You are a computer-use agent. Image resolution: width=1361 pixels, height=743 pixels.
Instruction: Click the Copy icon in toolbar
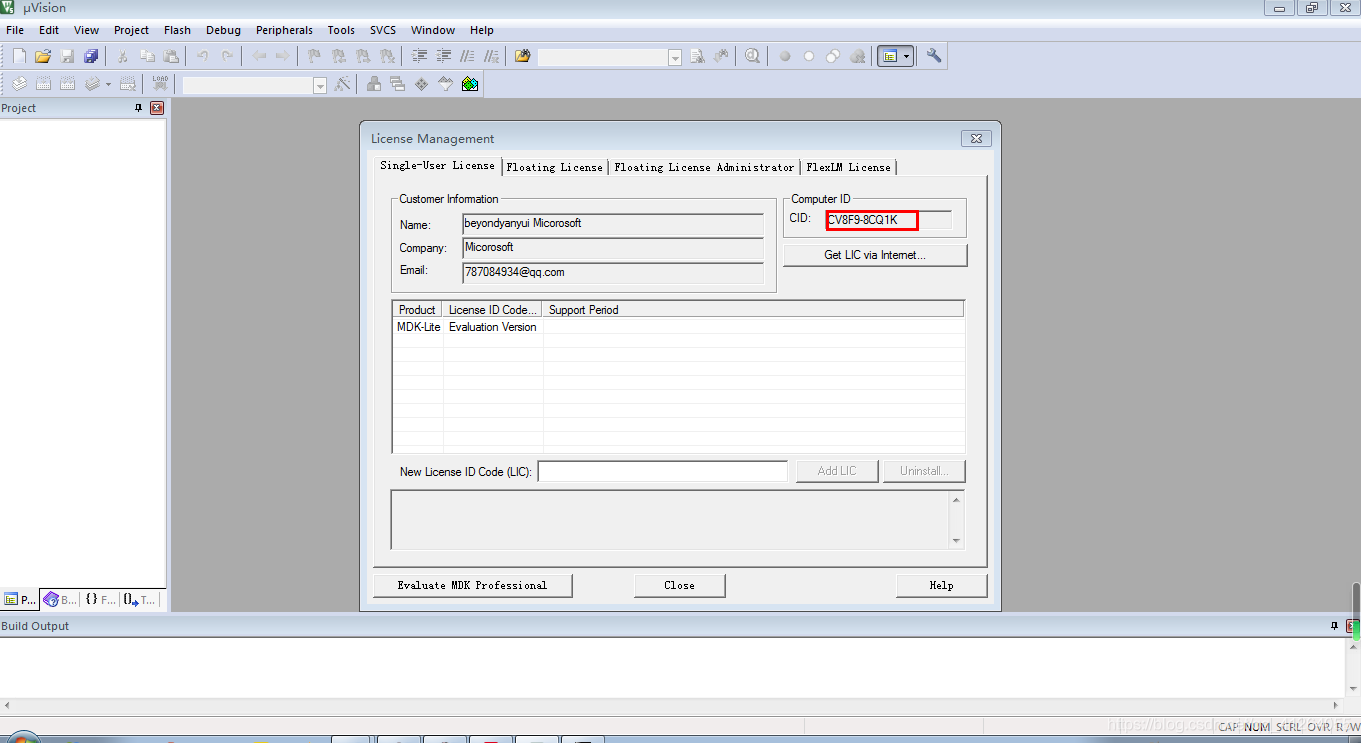(x=147, y=56)
